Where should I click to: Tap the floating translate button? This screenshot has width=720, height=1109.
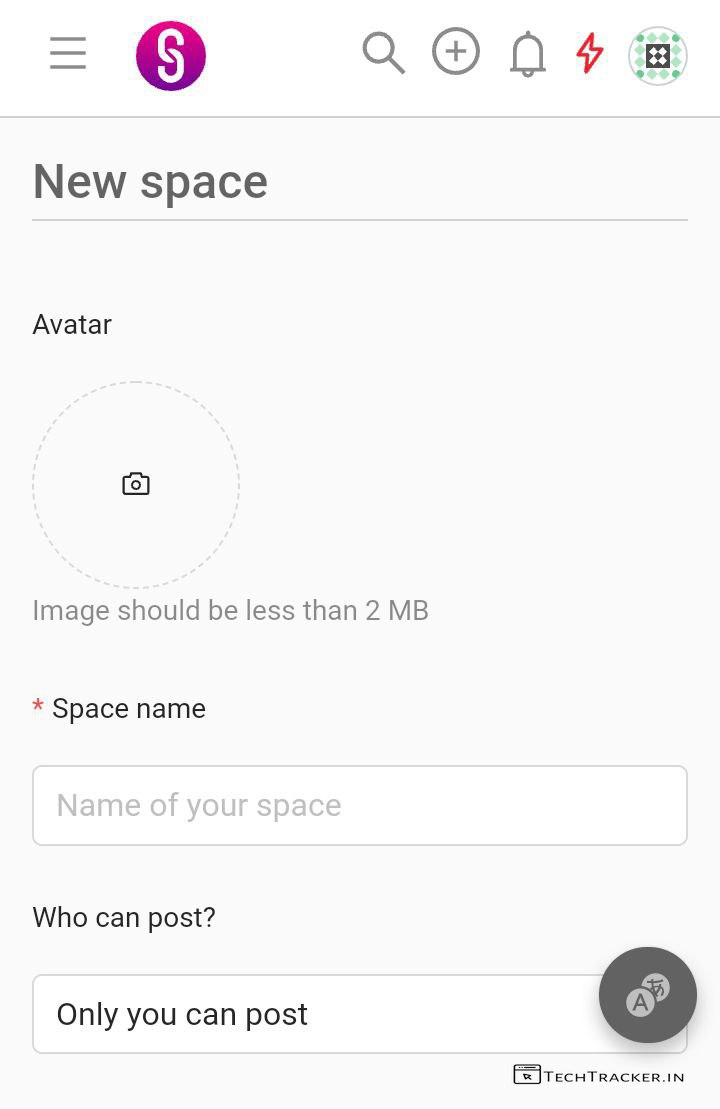click(x=647, y=994)
